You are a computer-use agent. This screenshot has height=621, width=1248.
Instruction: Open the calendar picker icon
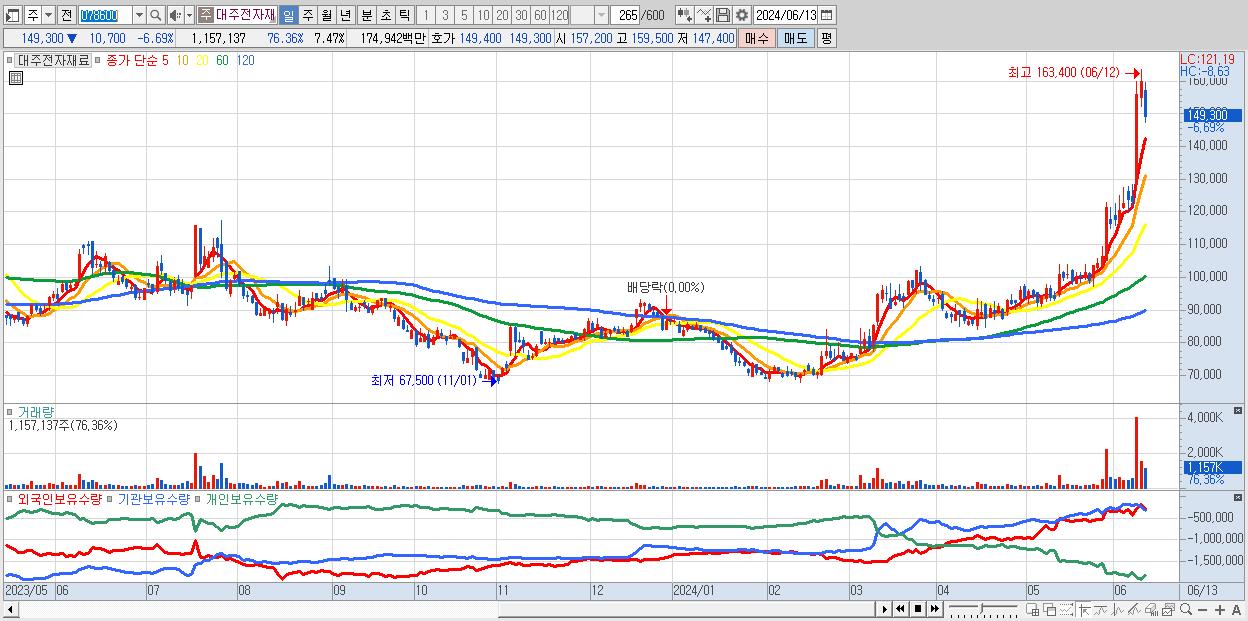pos(827,15)
